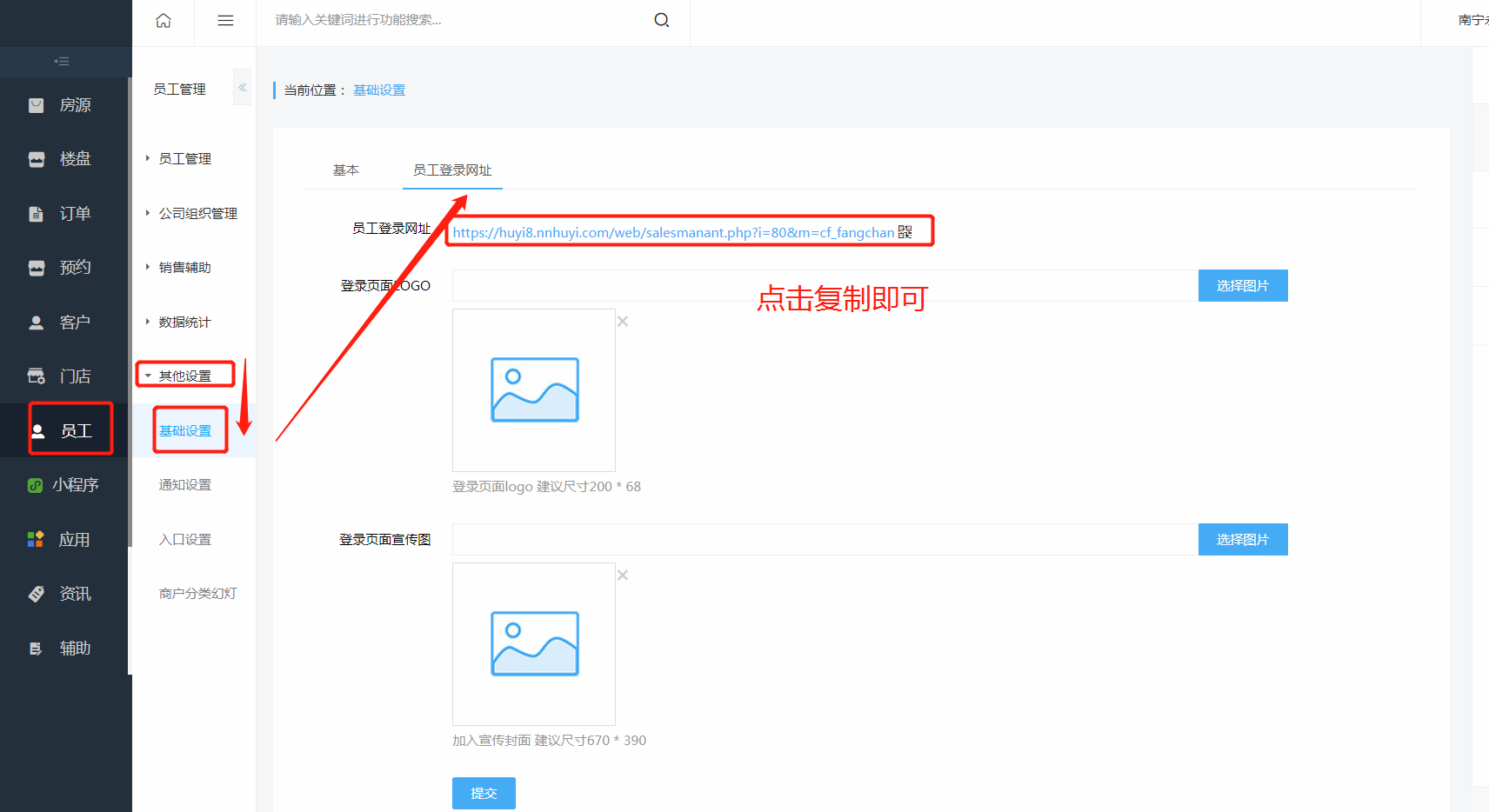Screen dimensions: 1489x812
Task: Click the 宣传图 placeholder thumbnail
Action: click(534, 644)
